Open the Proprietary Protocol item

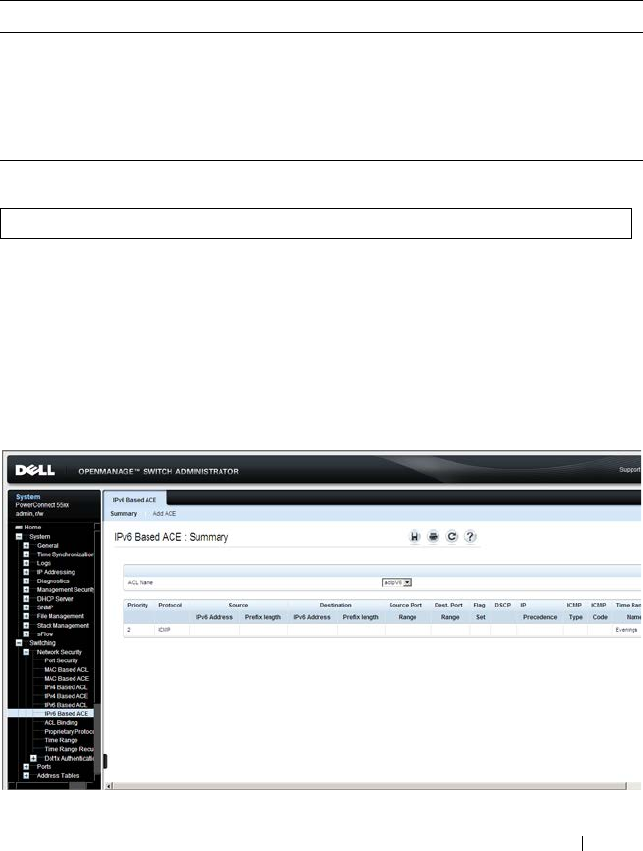tap(69, 732)
